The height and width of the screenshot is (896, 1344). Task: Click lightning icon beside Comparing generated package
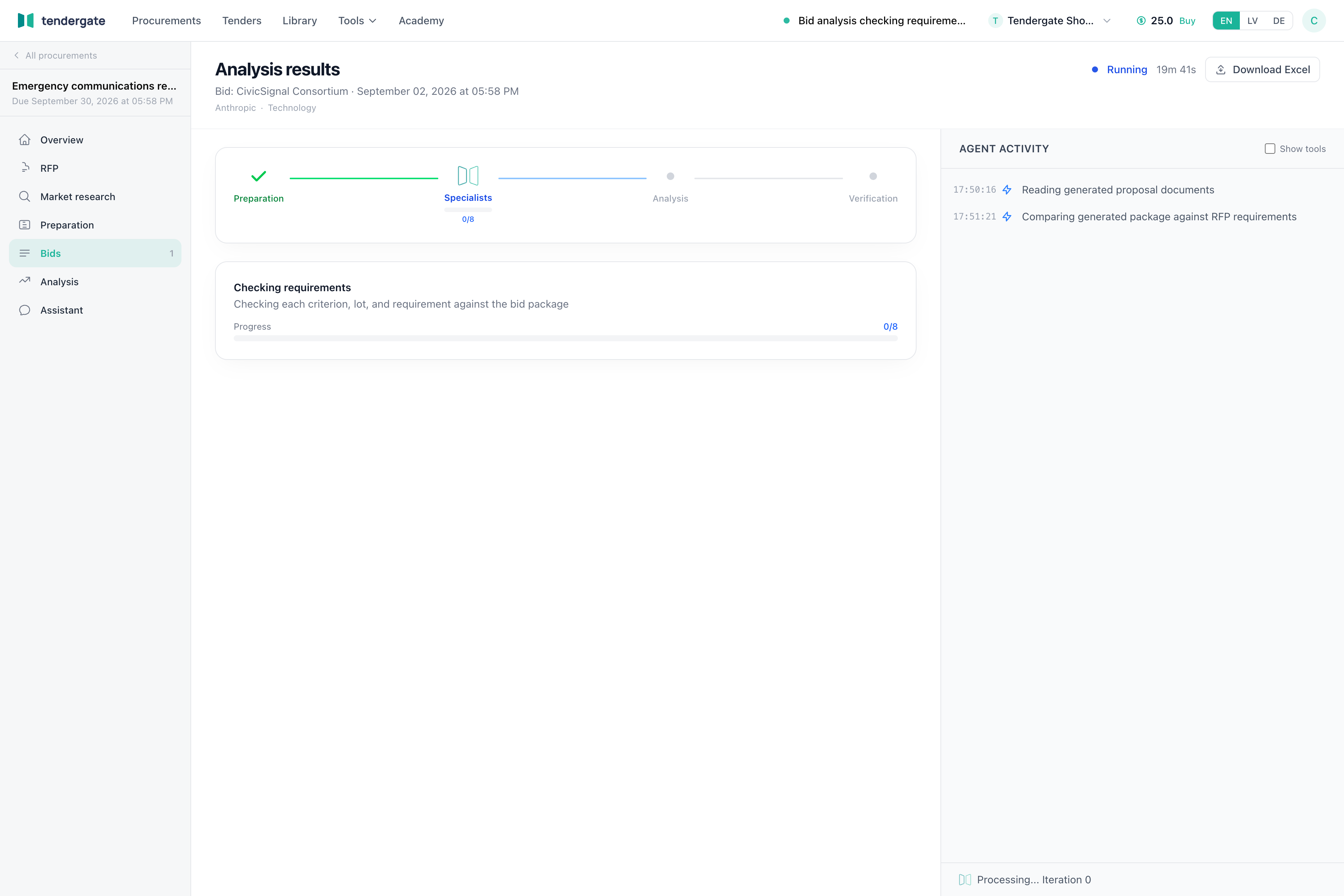(x=1007, y=217)
